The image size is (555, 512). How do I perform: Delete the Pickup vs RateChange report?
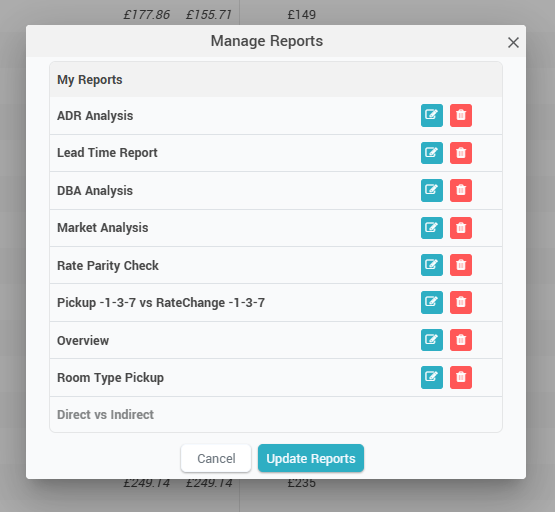(460, 303)
